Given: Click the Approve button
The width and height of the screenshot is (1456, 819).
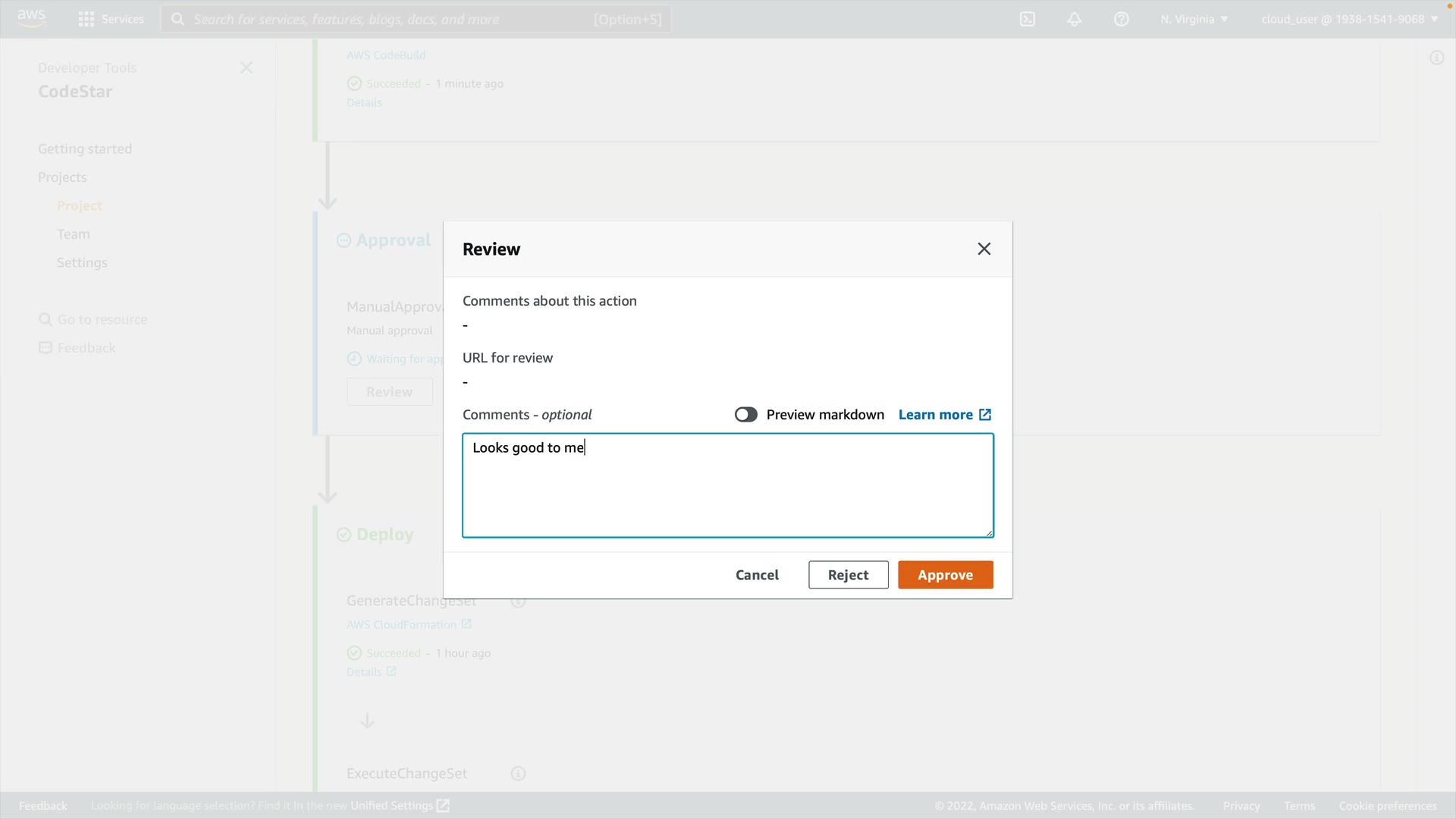Looking at the screenshot, I should [x=945, y=575].
